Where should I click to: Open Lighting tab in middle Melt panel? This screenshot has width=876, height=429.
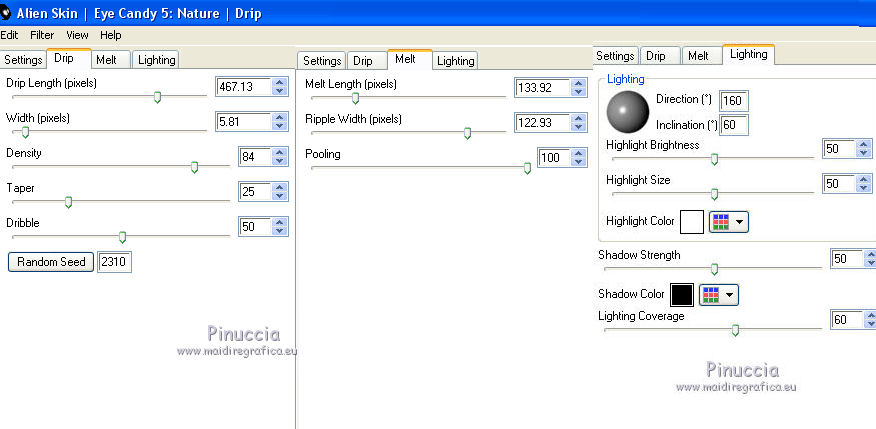(455, 61)
